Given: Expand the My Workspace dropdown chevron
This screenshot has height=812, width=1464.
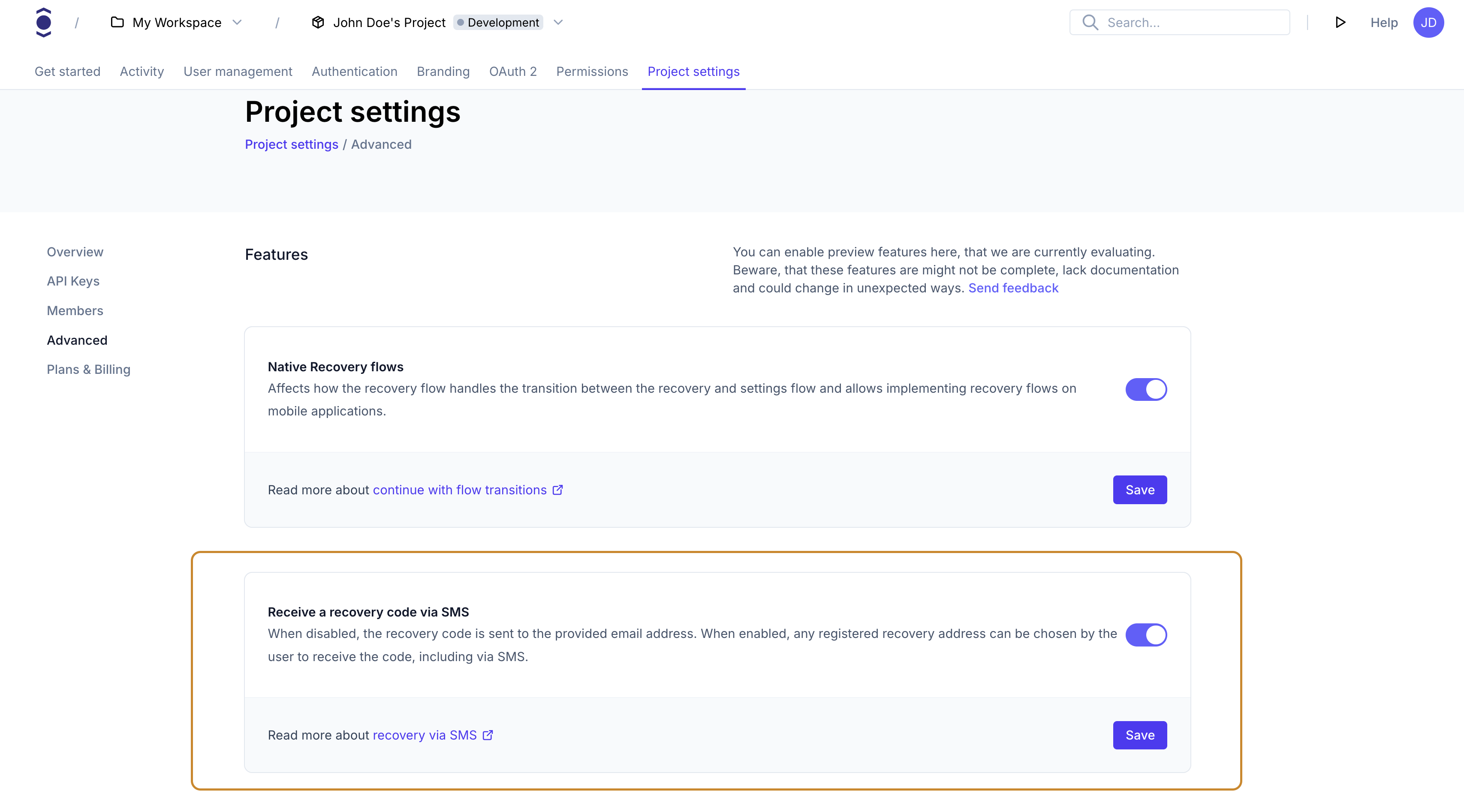Looking at the screenshot, I should click(237, 22).
